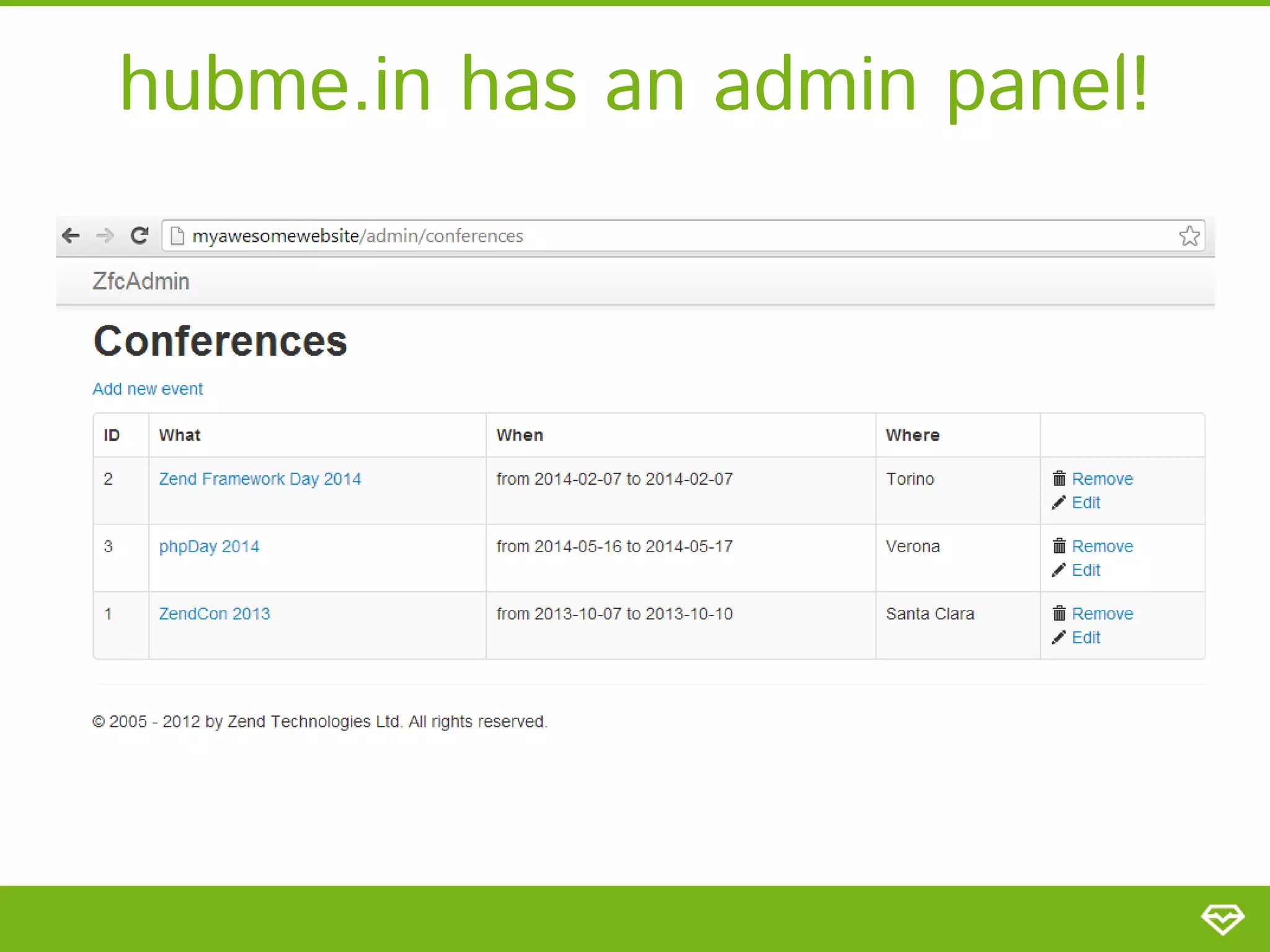The height and width of the screenshot is (952, 1270).
Task: Click pencil icon in phpDay 2014 row
Action: 1059,570
